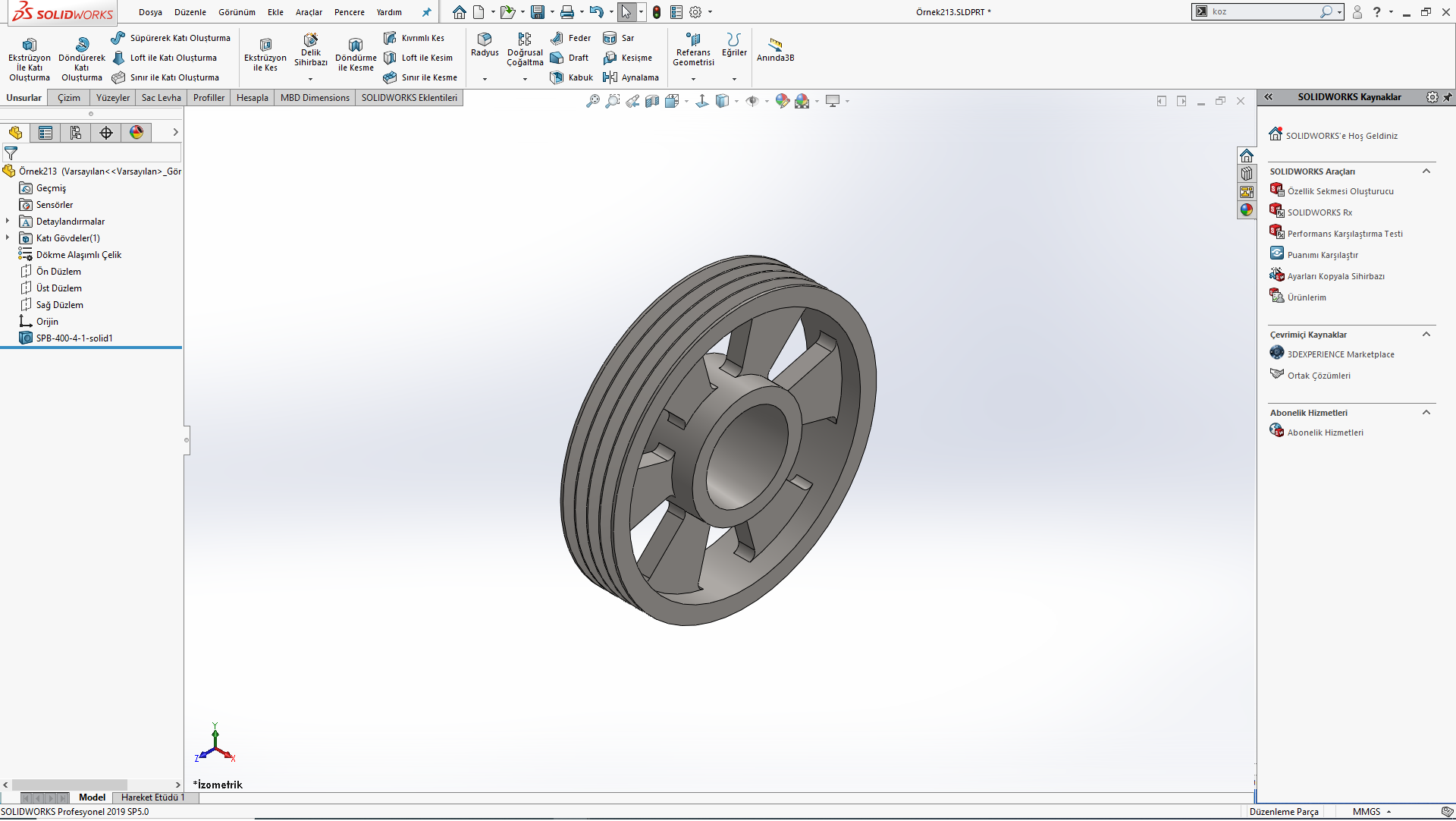Viewport: 1456px width, 821px height.
Task: Click the Save floppy disk icon
Action: pos(538,12)
